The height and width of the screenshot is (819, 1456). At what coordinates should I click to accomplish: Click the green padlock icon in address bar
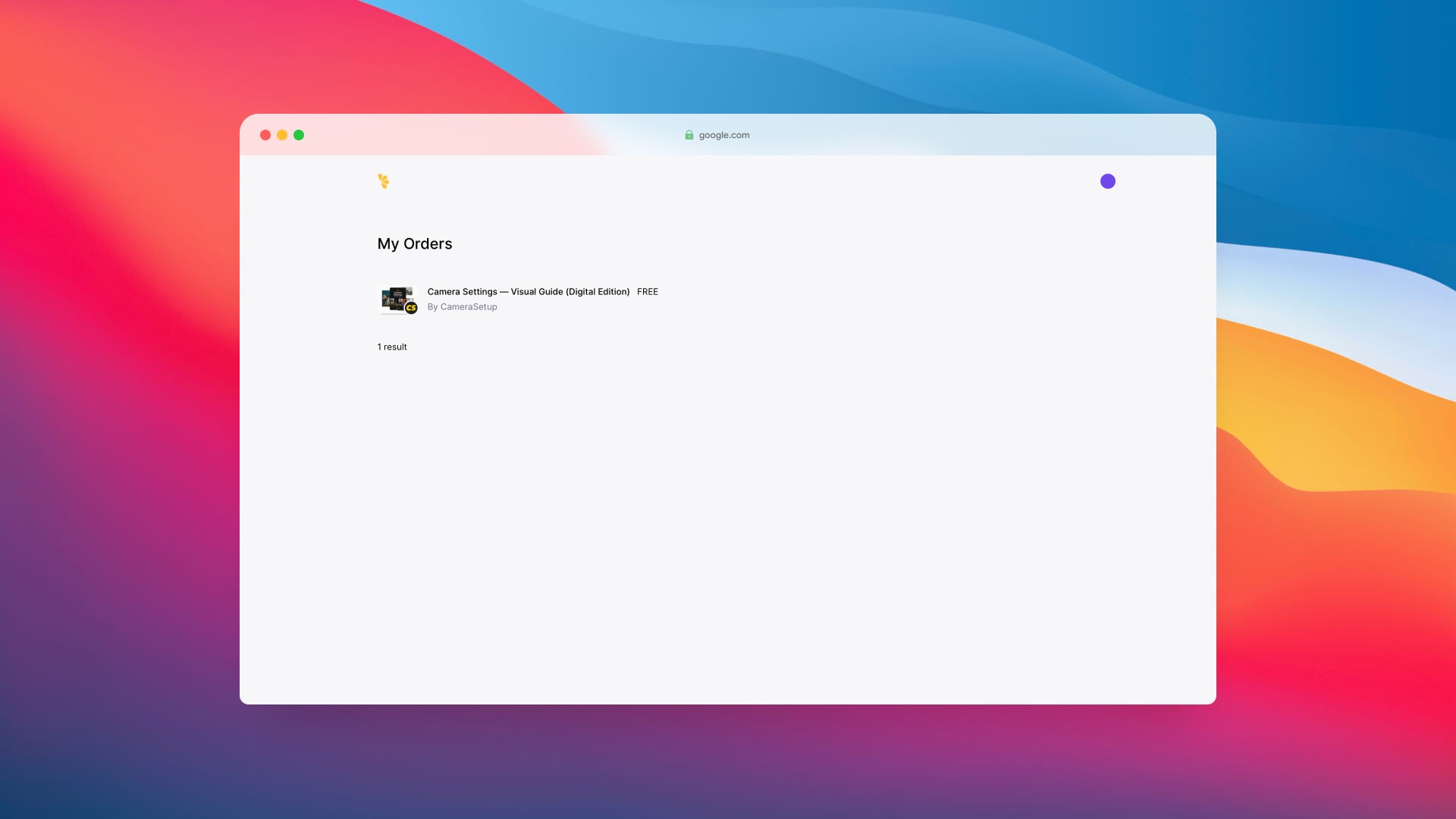click(x=689, y=135)
